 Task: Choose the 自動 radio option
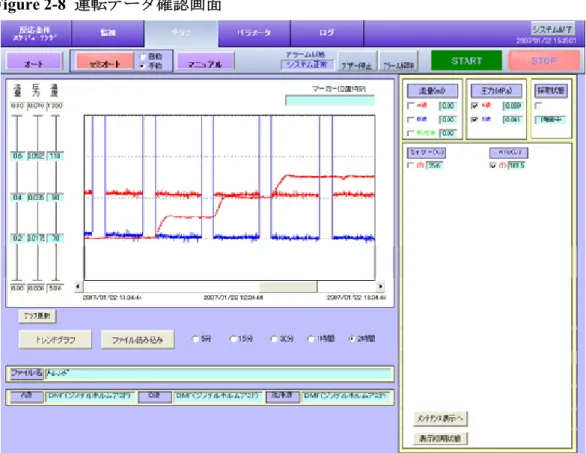[143, 57]
